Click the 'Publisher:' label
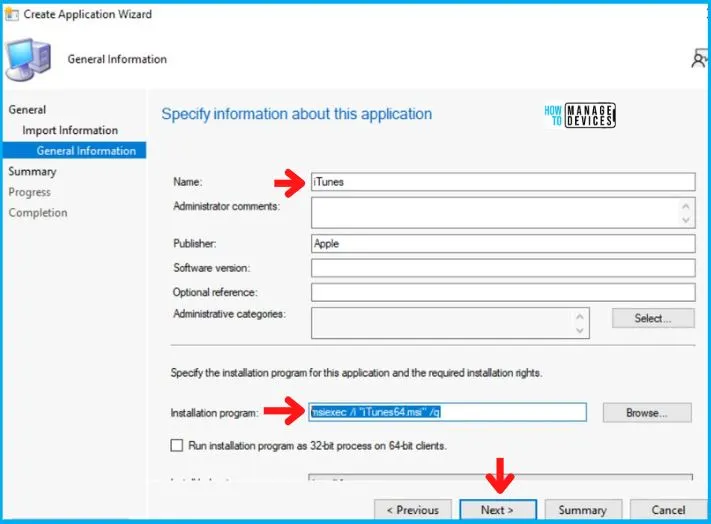This screenshot has width=711, height=524. click(195, 243)
